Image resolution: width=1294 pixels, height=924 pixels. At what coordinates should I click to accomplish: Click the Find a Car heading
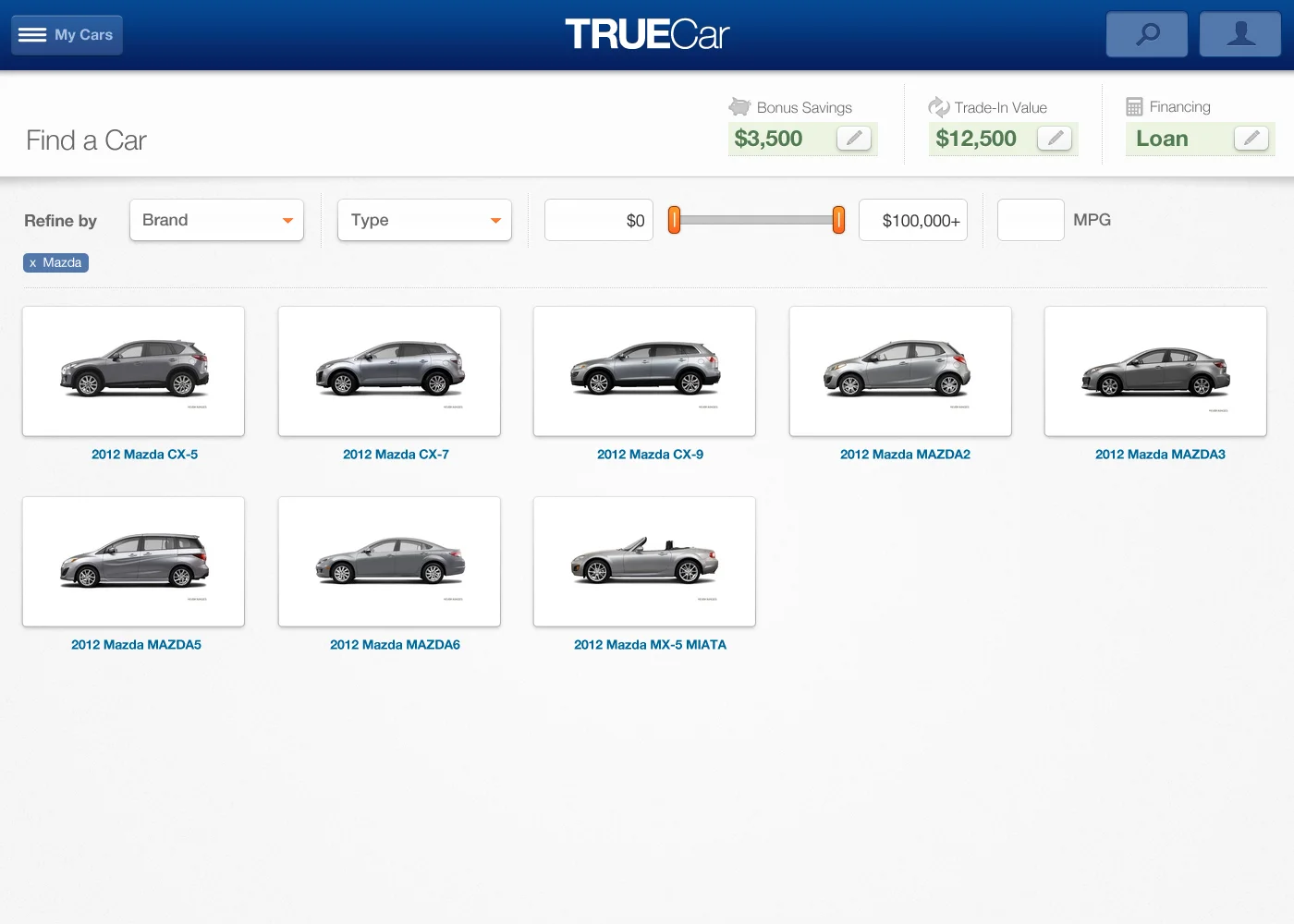[86, 140]
